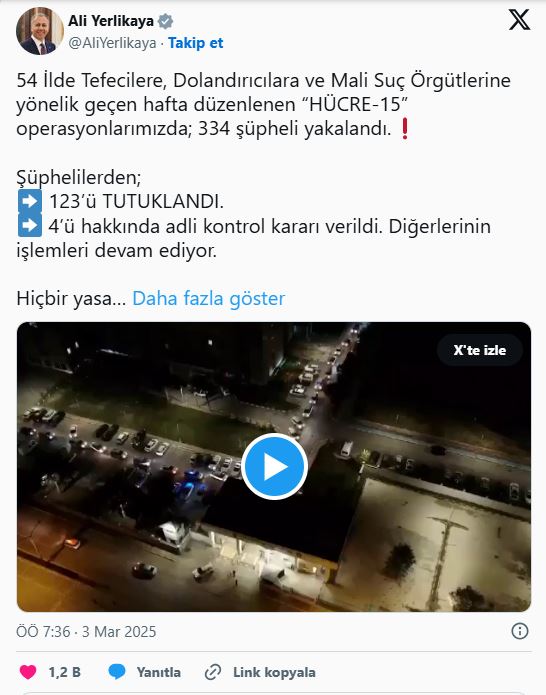Open the @AliYerlikaya handle
The width and height of the screenshot is (546, 695).
point(112,43)
